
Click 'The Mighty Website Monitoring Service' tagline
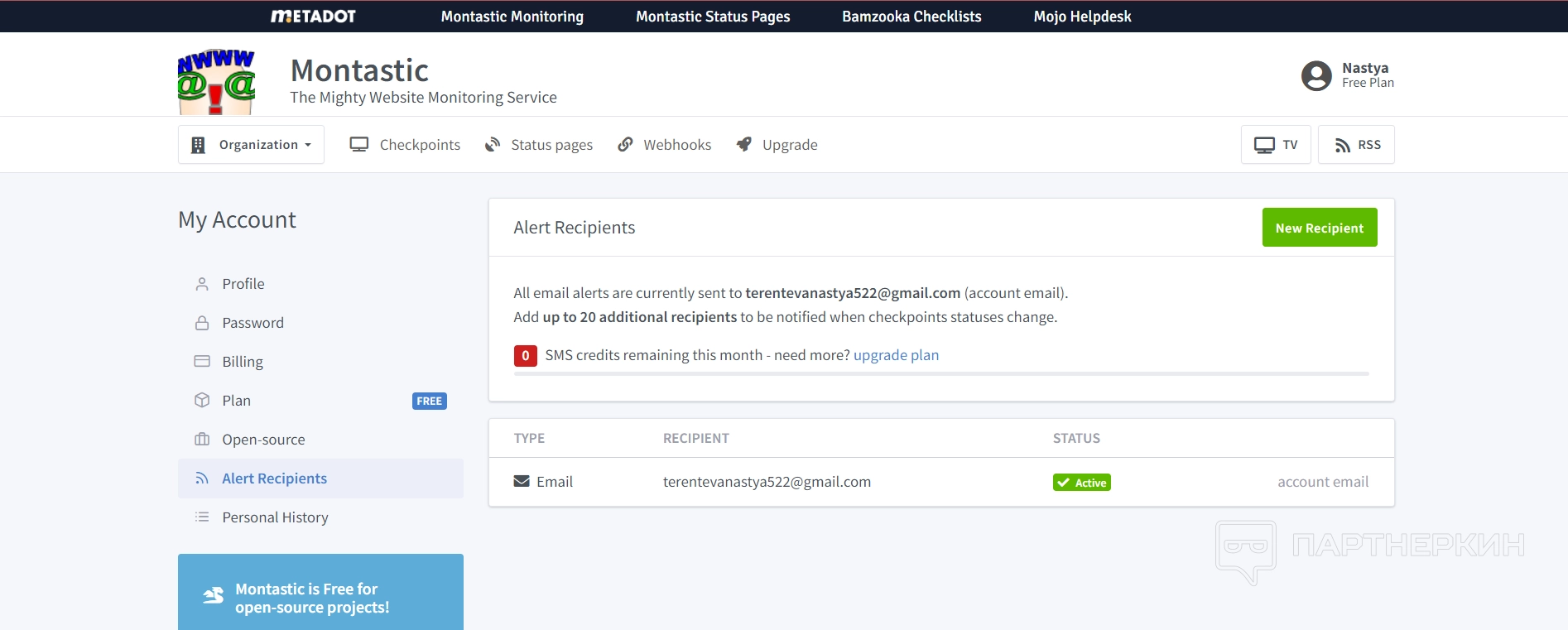pyautogui.click(x=423, y=98)
